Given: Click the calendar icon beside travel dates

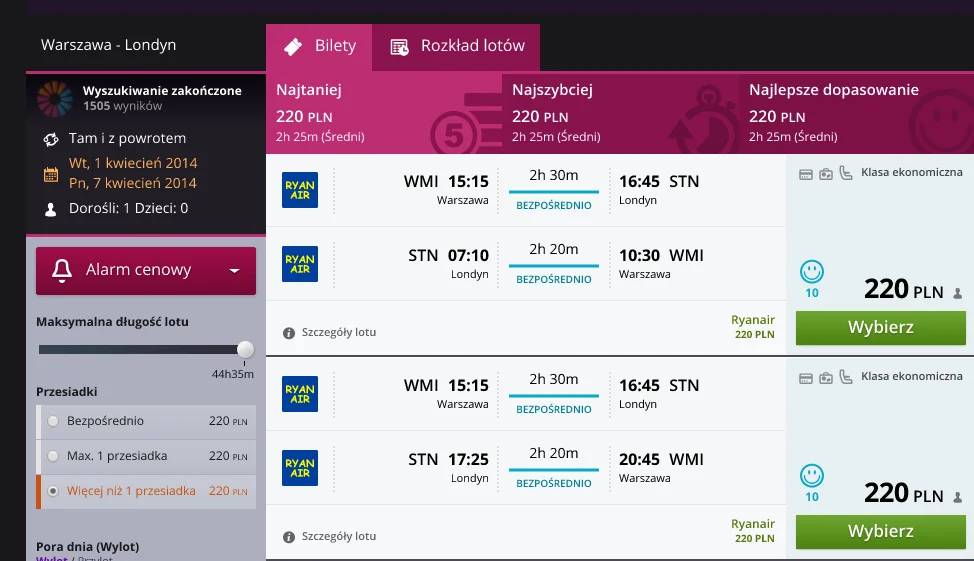Looking at the screenshot, I should coord(51,175).
